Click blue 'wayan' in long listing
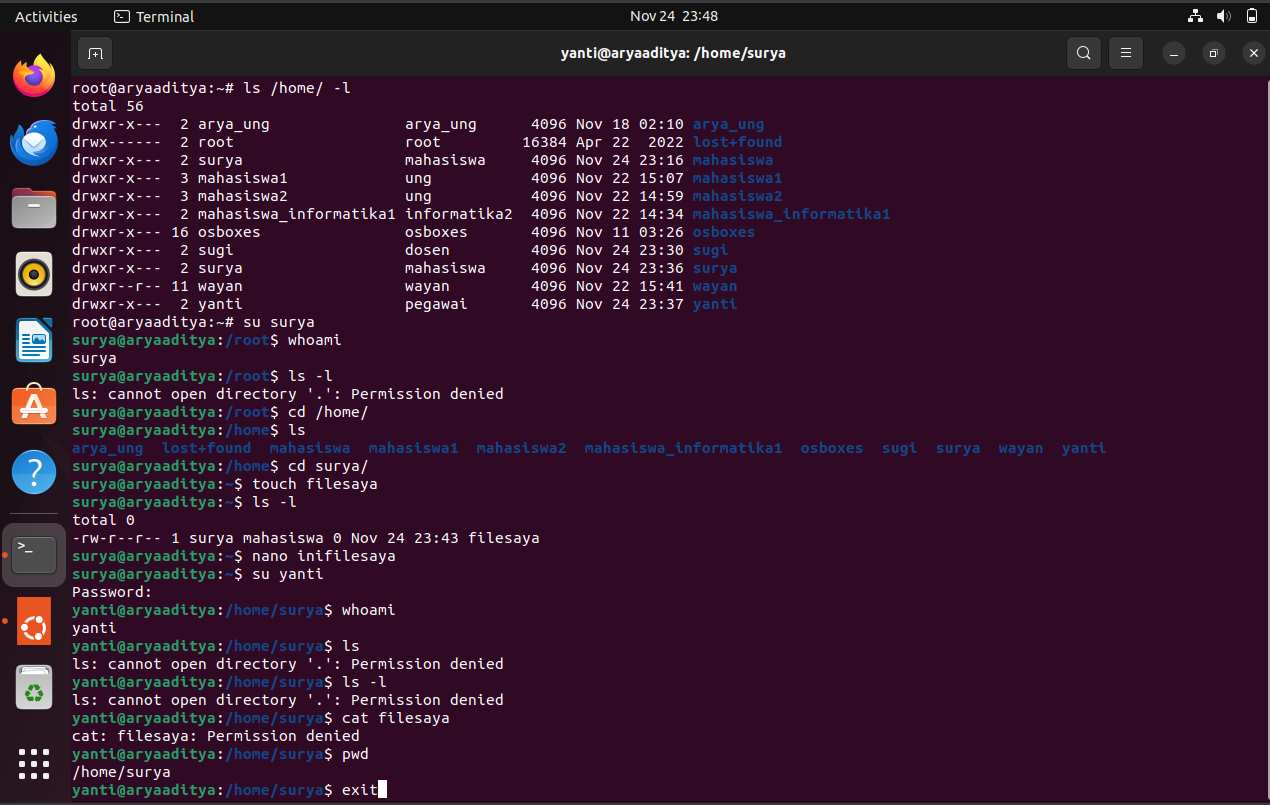The width and height of the screenshot is (1270, 805). click(714, 286)
